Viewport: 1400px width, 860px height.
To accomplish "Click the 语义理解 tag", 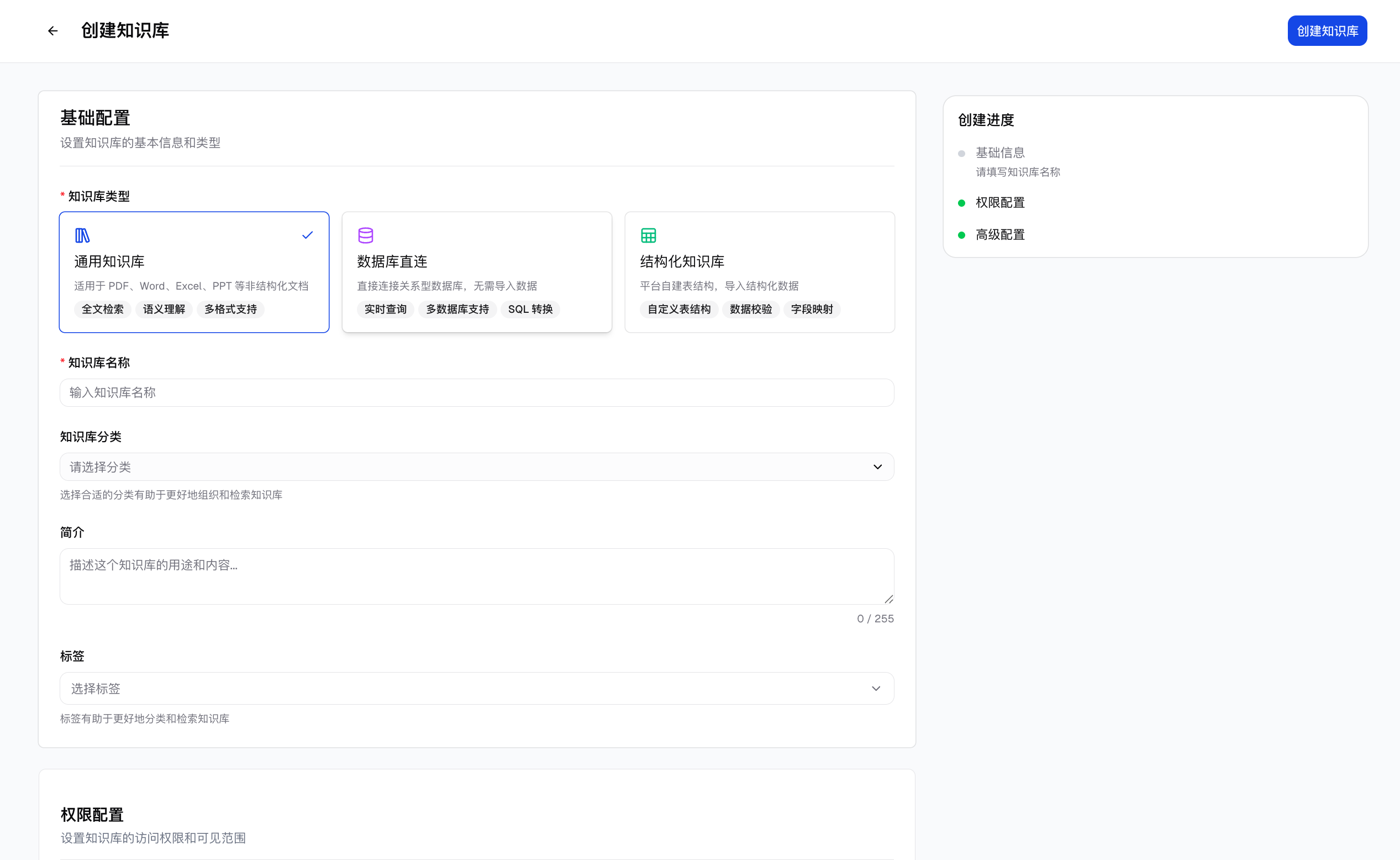I will point(164,309).
